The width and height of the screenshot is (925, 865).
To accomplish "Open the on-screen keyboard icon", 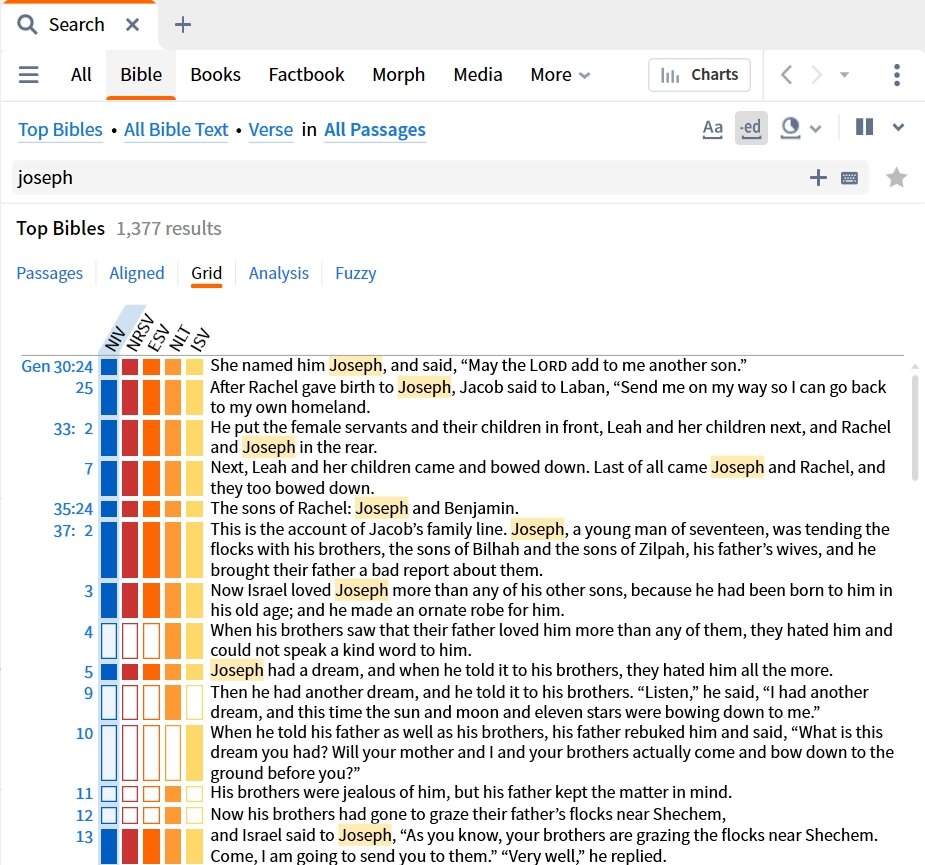I will [x=849, y=178].
